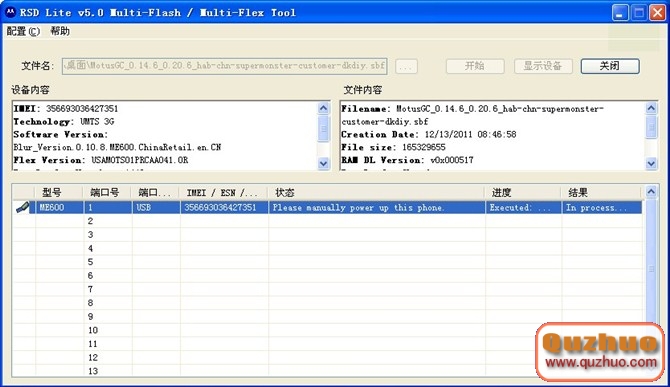
Task: Click the 开始 start button
Action: point(475,66)
